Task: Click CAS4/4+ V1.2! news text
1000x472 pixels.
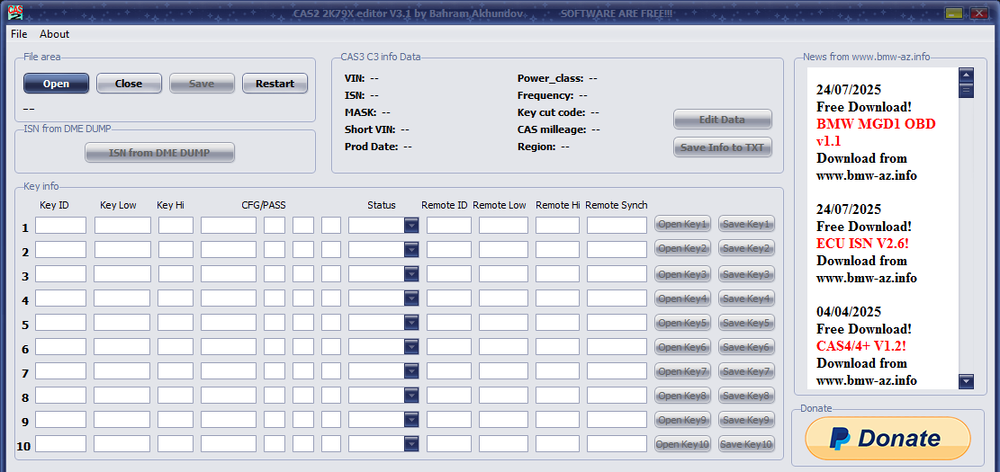Action: click(x=862, y=346)
